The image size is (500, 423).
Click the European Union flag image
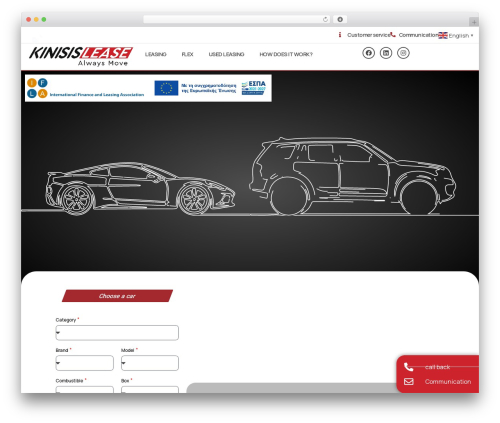[166, 88]
